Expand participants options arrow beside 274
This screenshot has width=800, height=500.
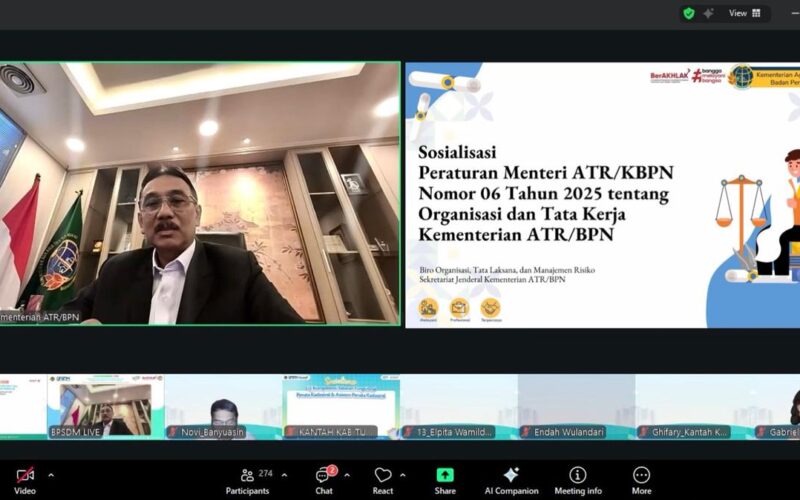coord(284,475)
